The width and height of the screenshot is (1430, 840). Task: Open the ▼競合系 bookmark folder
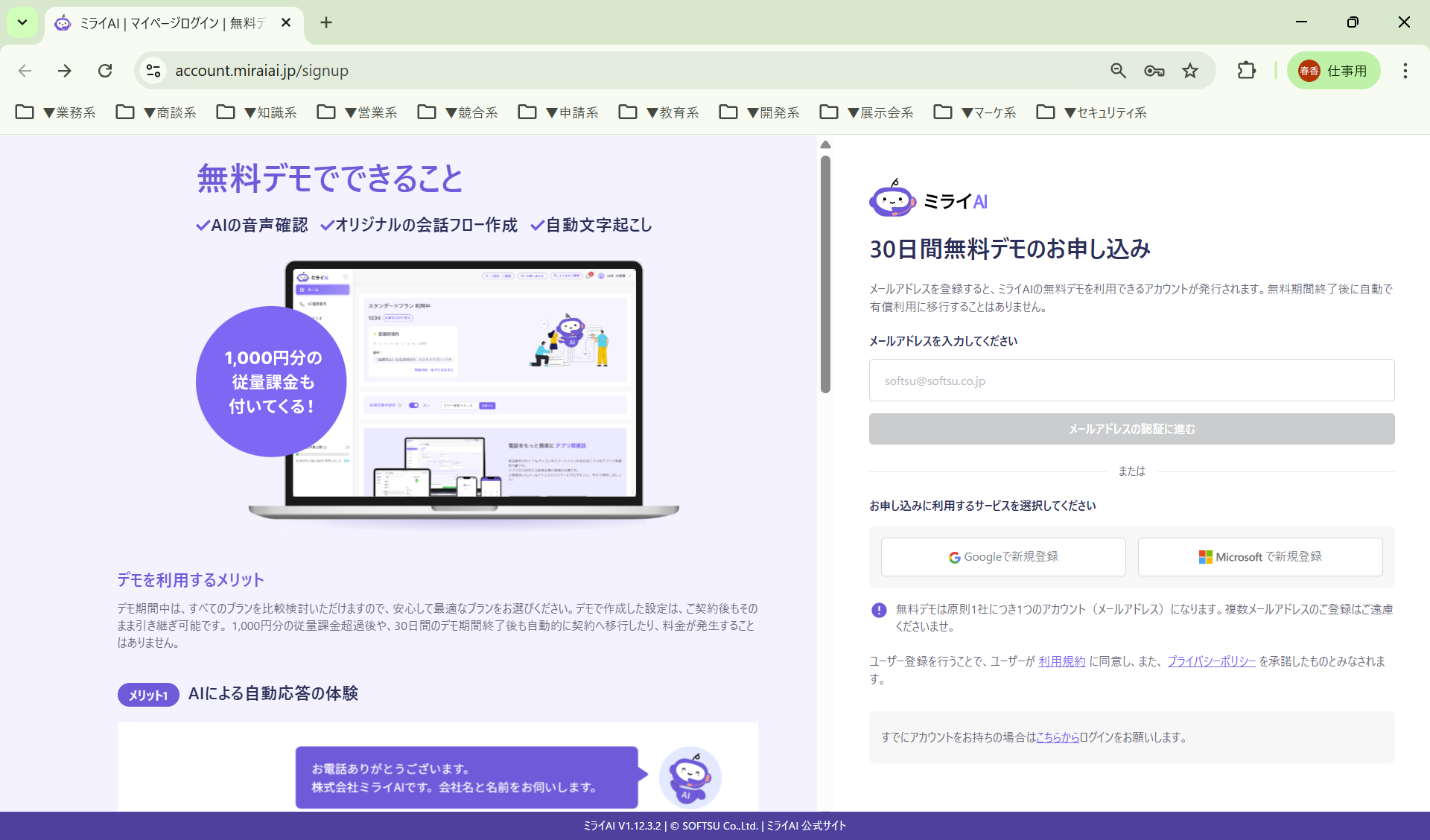click(x=458, y=112)
